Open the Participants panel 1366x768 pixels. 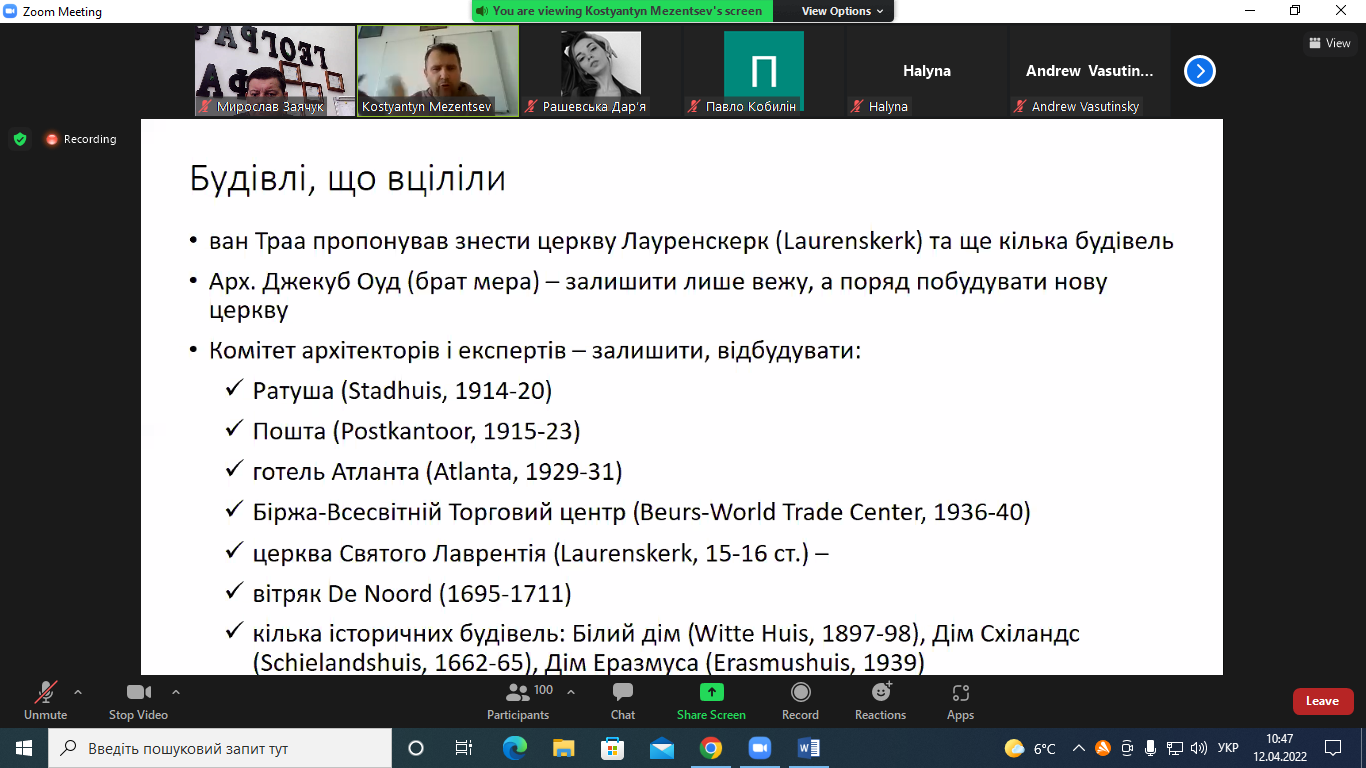[518, 700]
